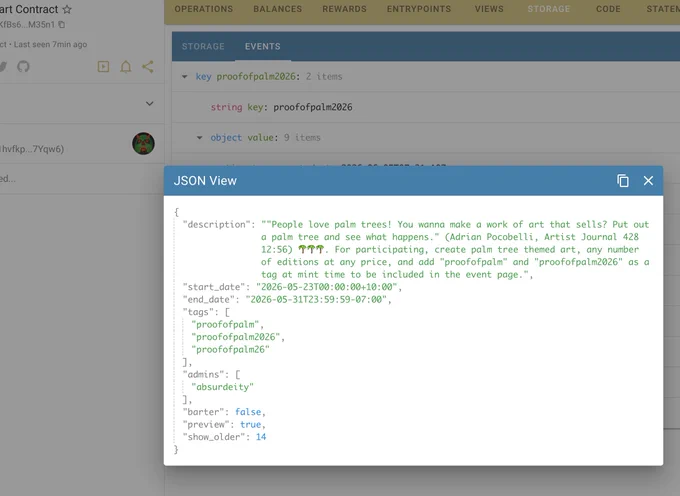Collapse the object value node
The height and width of the screenshot is (496, 680).
coord(199,138)
